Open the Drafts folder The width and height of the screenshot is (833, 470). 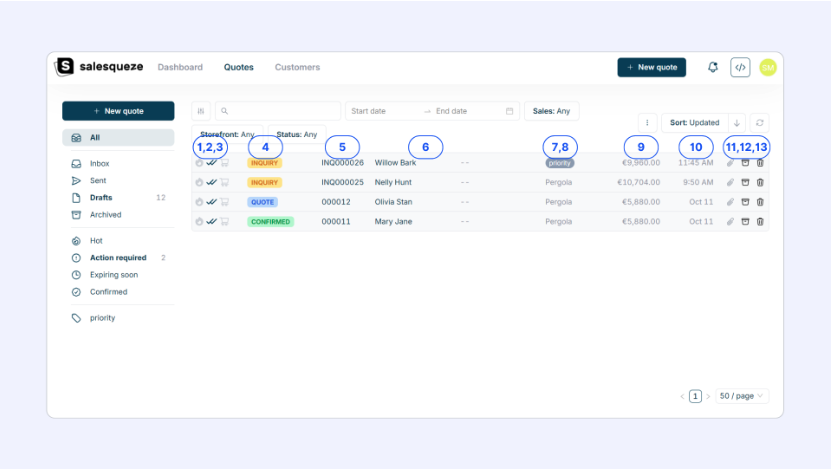(x=118, y=198)
